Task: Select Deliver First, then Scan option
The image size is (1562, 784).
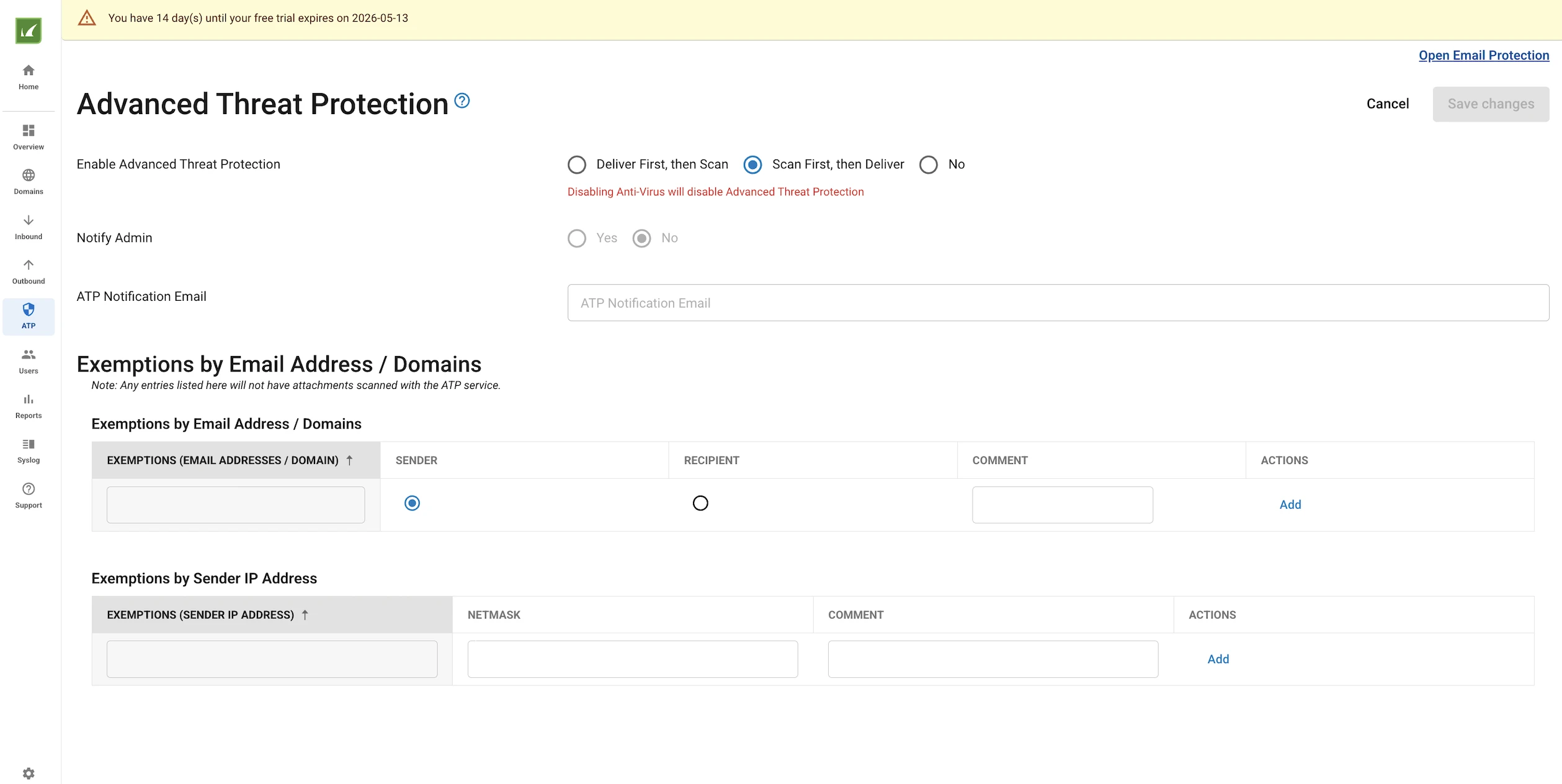Action: click(x=577, y=164)
